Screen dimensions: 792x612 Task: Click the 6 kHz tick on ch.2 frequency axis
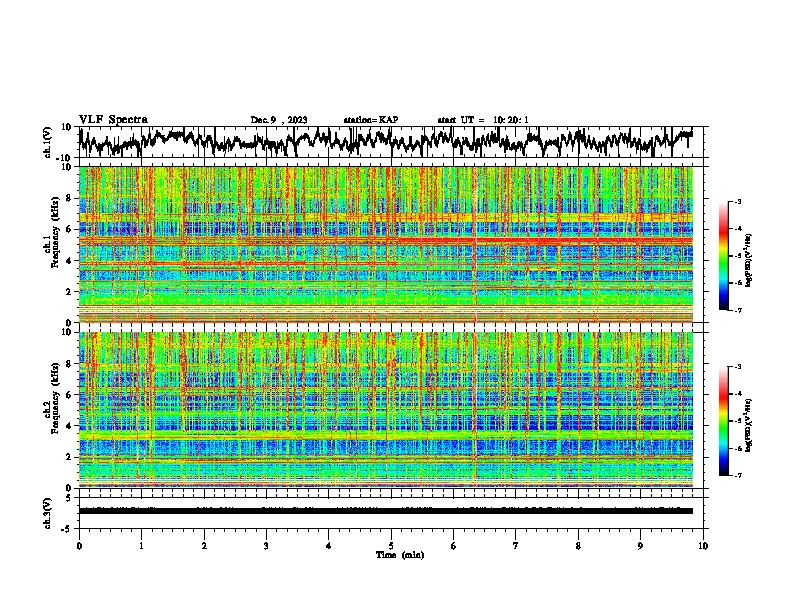(70, 395)
